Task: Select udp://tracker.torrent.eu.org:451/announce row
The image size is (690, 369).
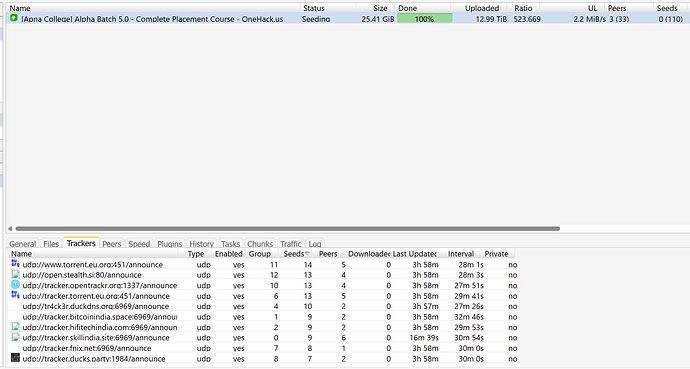Action: (263, 296)
